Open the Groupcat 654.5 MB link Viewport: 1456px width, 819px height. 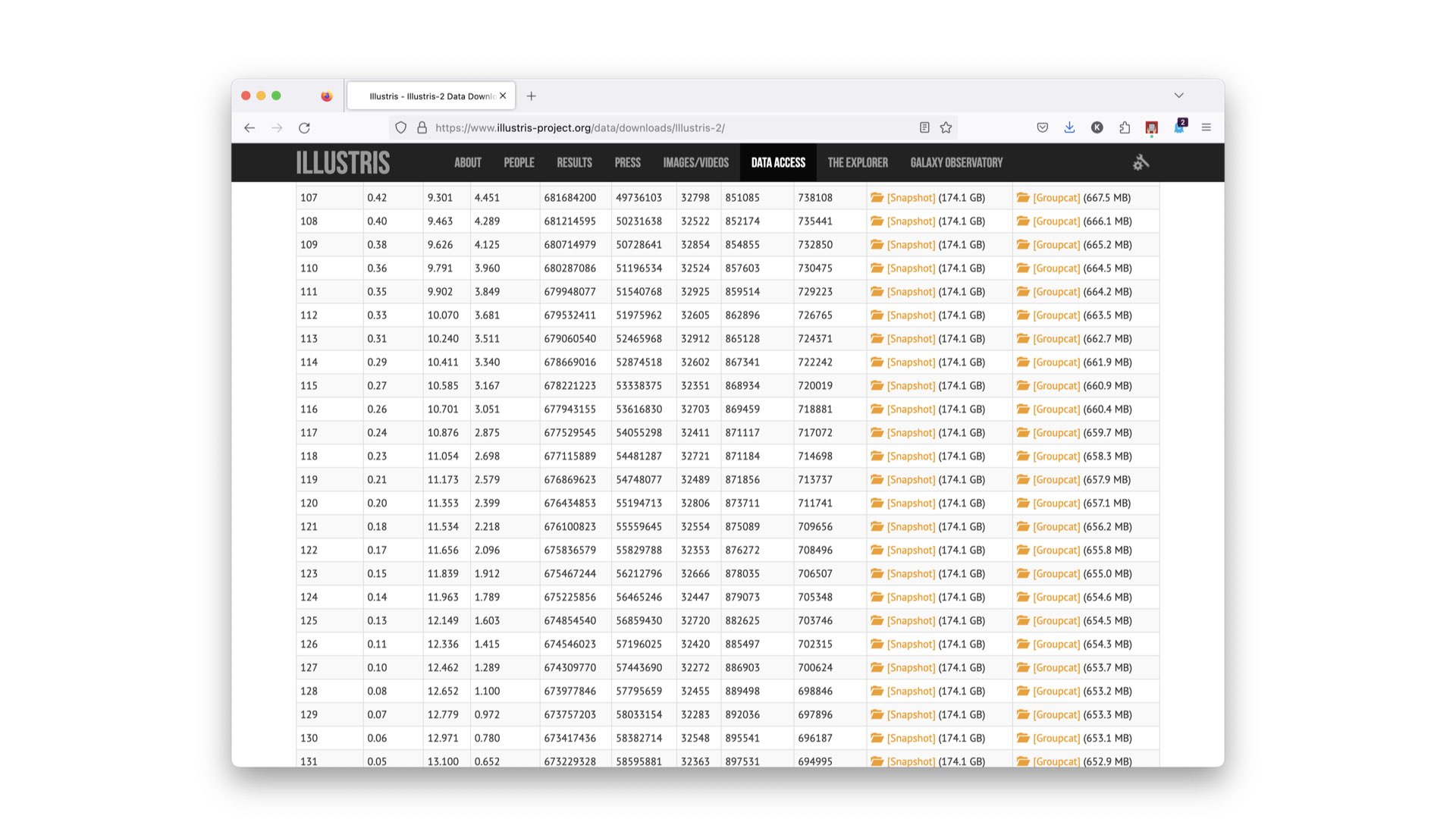click(1056, 621)
